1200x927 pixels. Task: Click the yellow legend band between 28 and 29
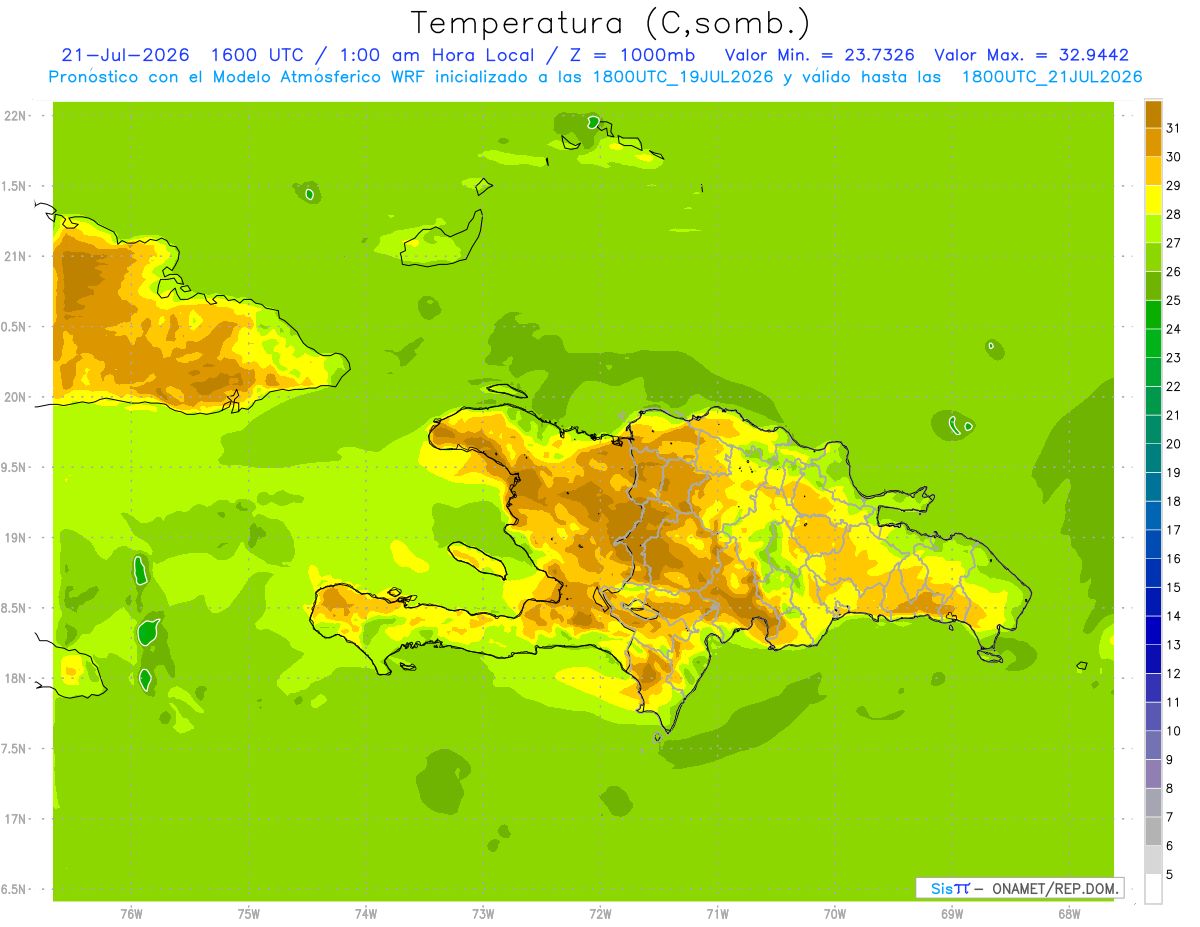(1153, 199)
